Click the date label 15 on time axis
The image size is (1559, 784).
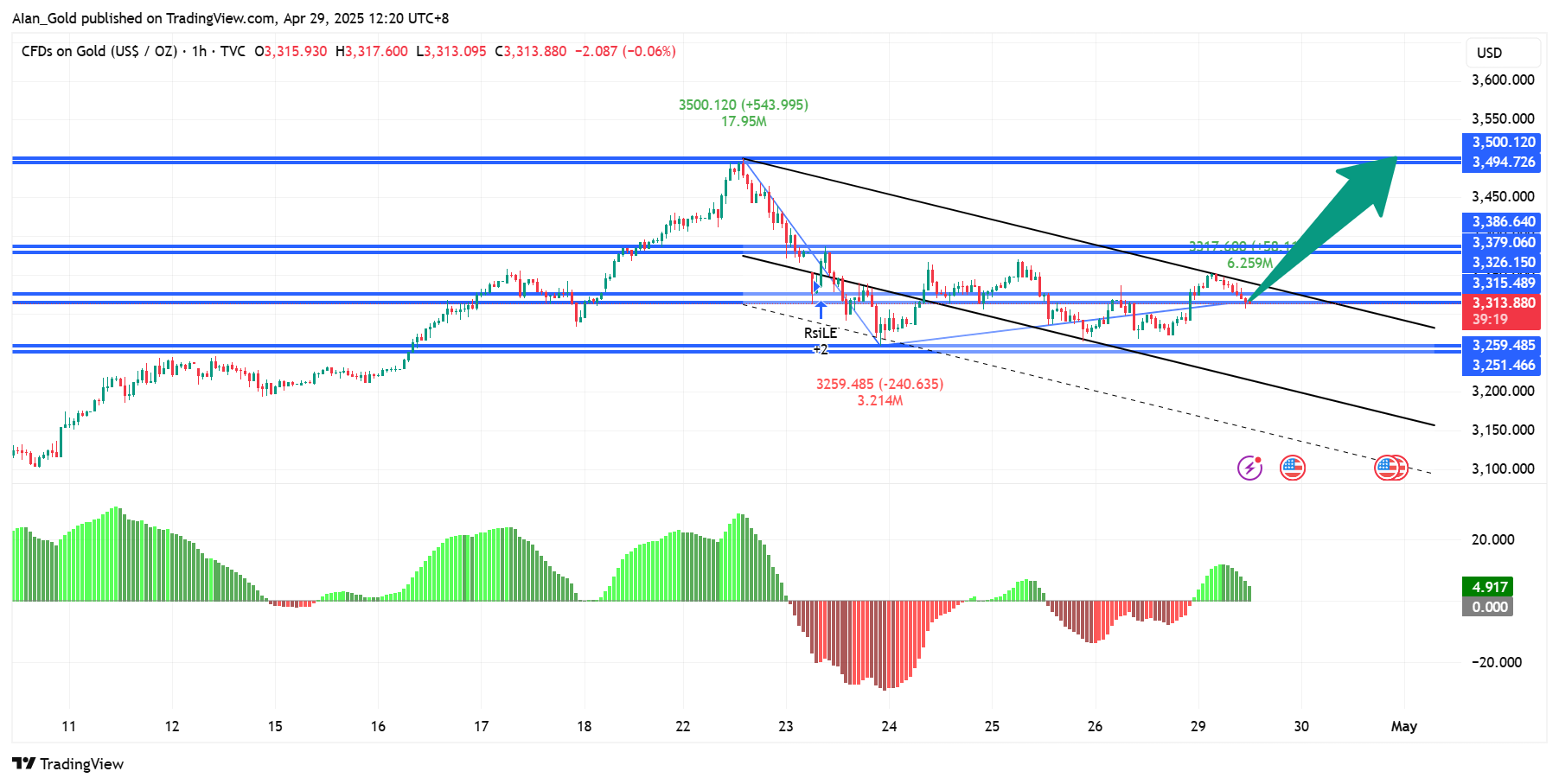click(275, 726)
